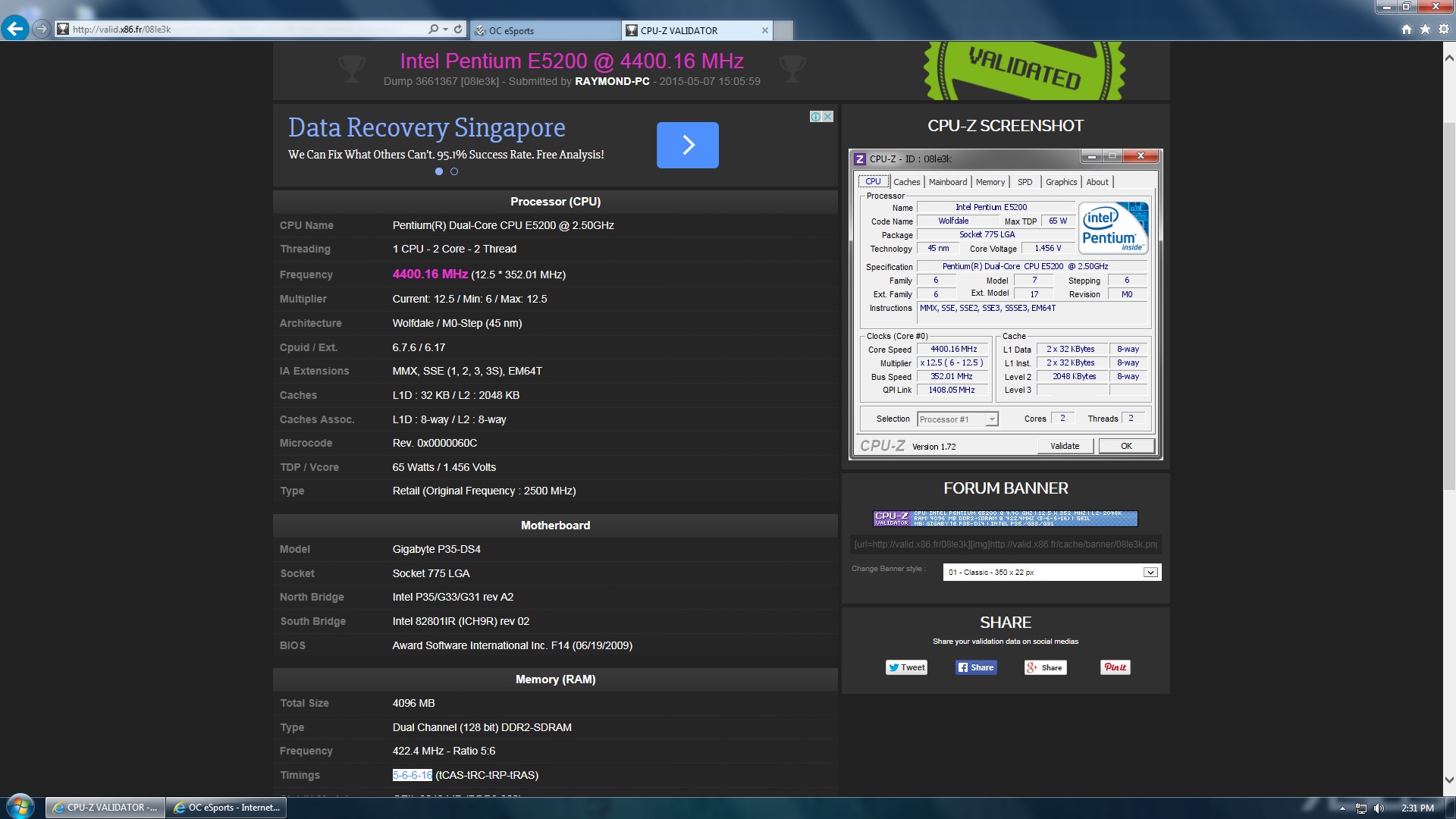This screenshot has width=1456, height=819.
Task: Click the taskbar clock 2:31 PM
Action: tap(1417, 808)
